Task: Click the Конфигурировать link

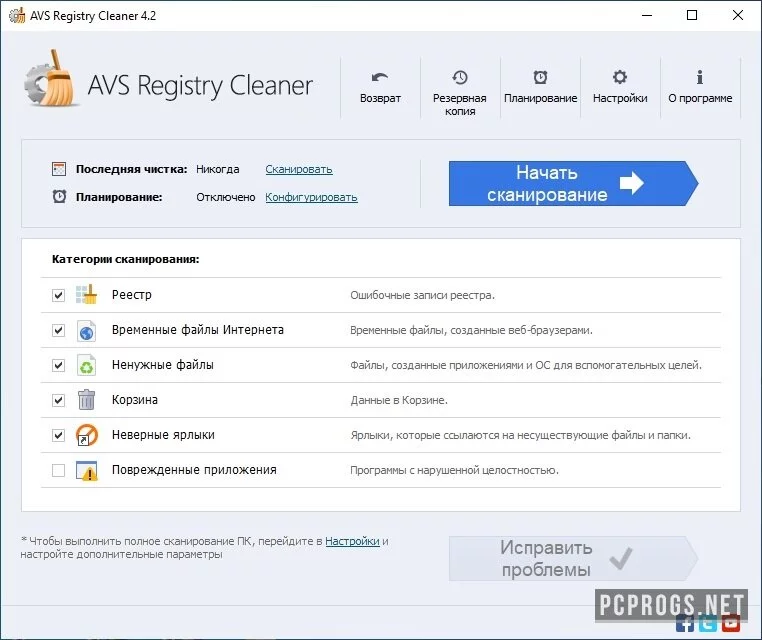Action: pyautogui.click(x=312, y=197)
